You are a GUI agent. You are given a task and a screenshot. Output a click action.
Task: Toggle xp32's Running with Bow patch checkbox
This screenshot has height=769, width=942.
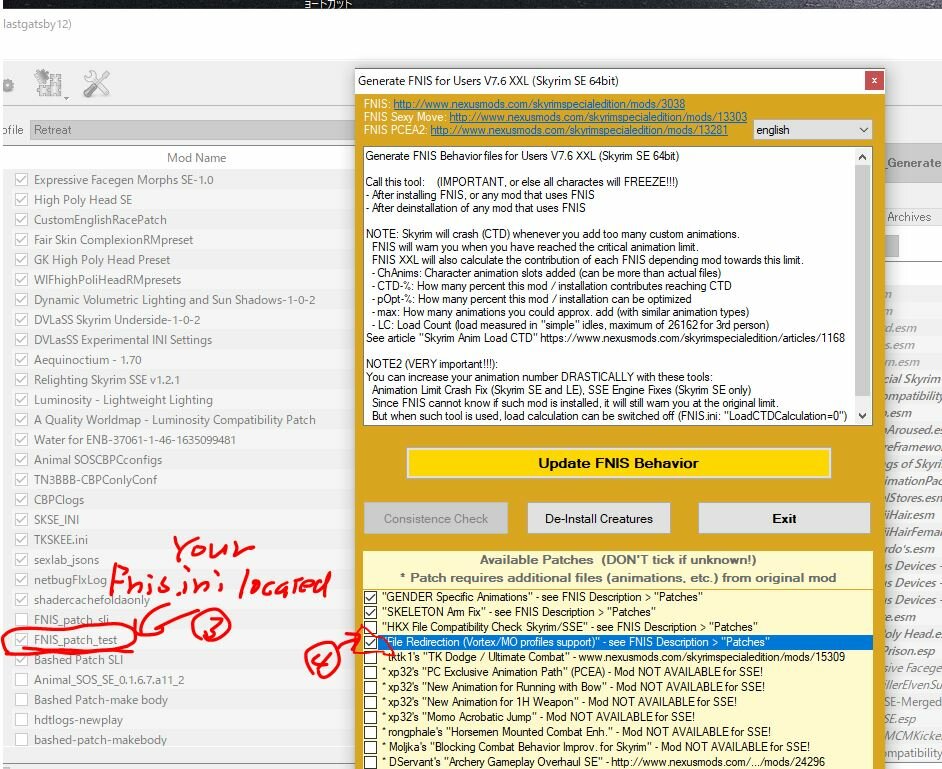[x=371, y=687]
